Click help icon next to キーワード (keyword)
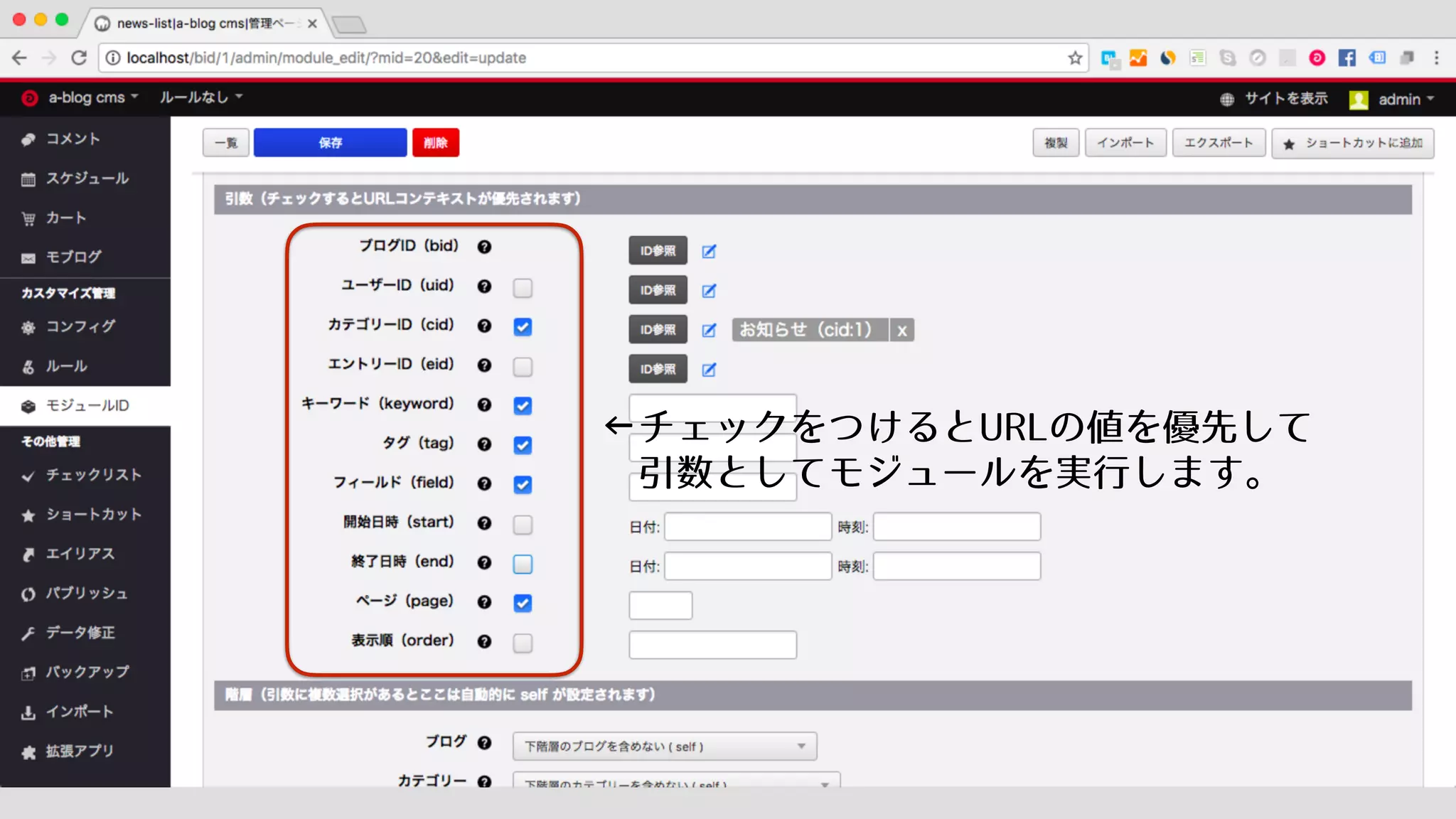1456x819 pixels. click(x=484, y=405)
